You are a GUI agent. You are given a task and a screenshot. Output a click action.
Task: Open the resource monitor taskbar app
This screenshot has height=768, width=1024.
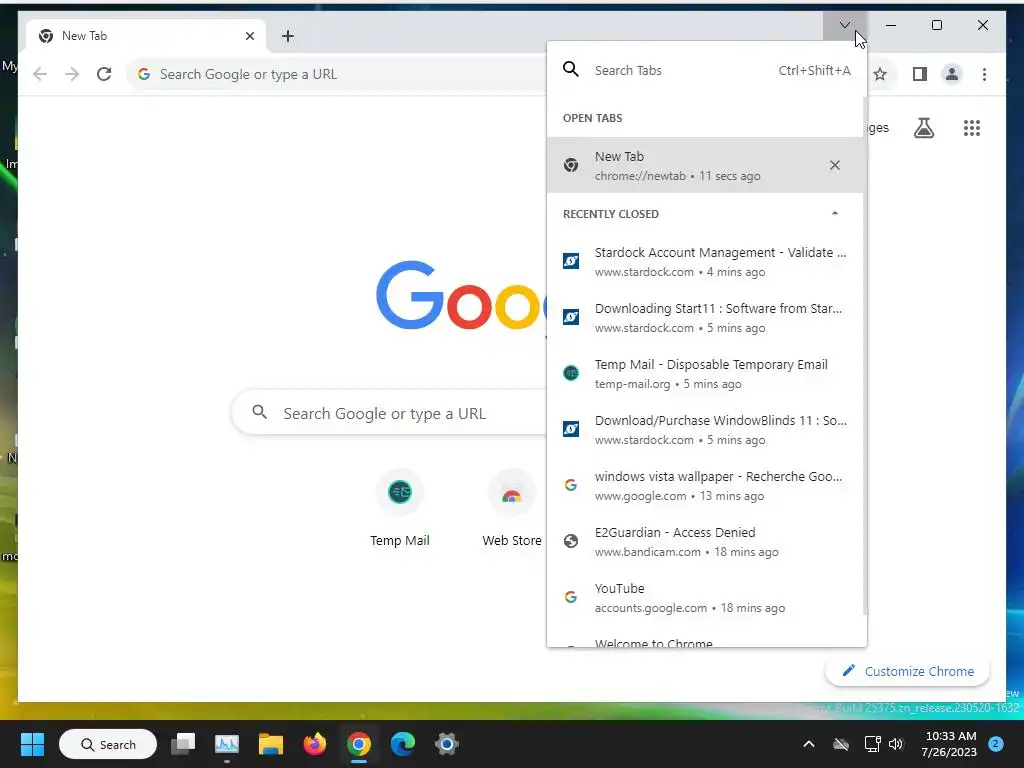point(227,744)
